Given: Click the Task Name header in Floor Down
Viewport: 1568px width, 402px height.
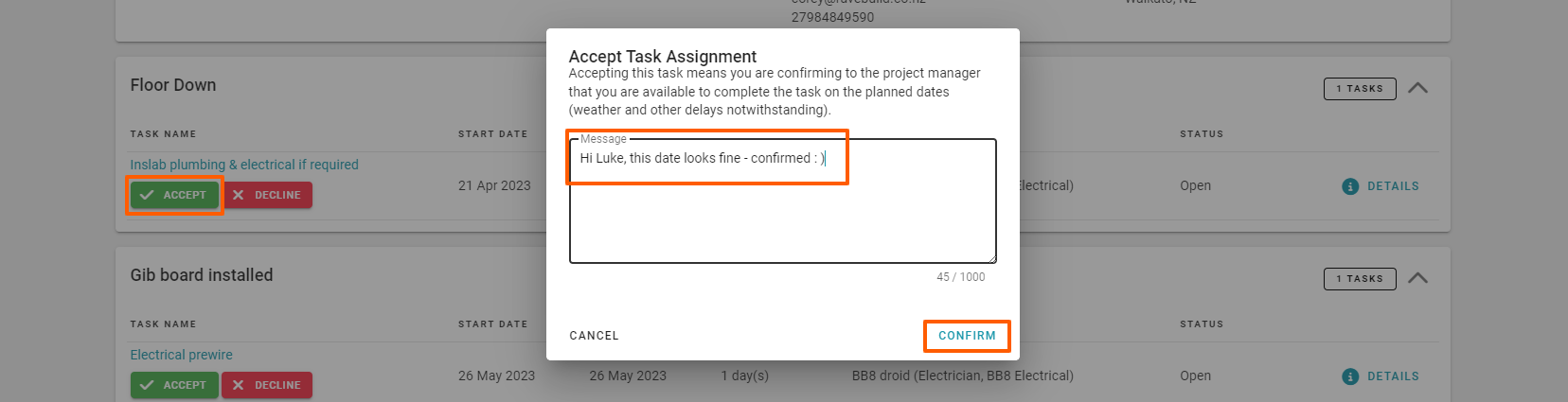Looking at the screenshot, I should click(163, 134).
